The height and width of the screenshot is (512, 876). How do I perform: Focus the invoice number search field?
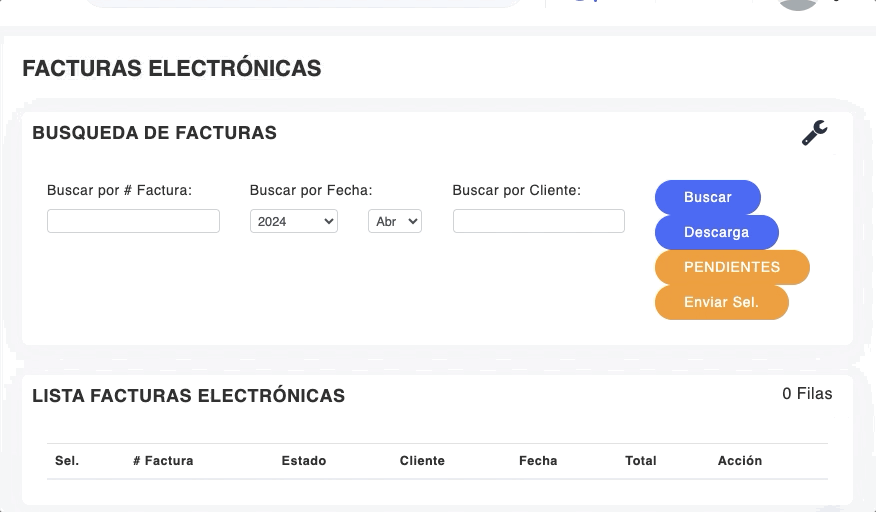133,221
